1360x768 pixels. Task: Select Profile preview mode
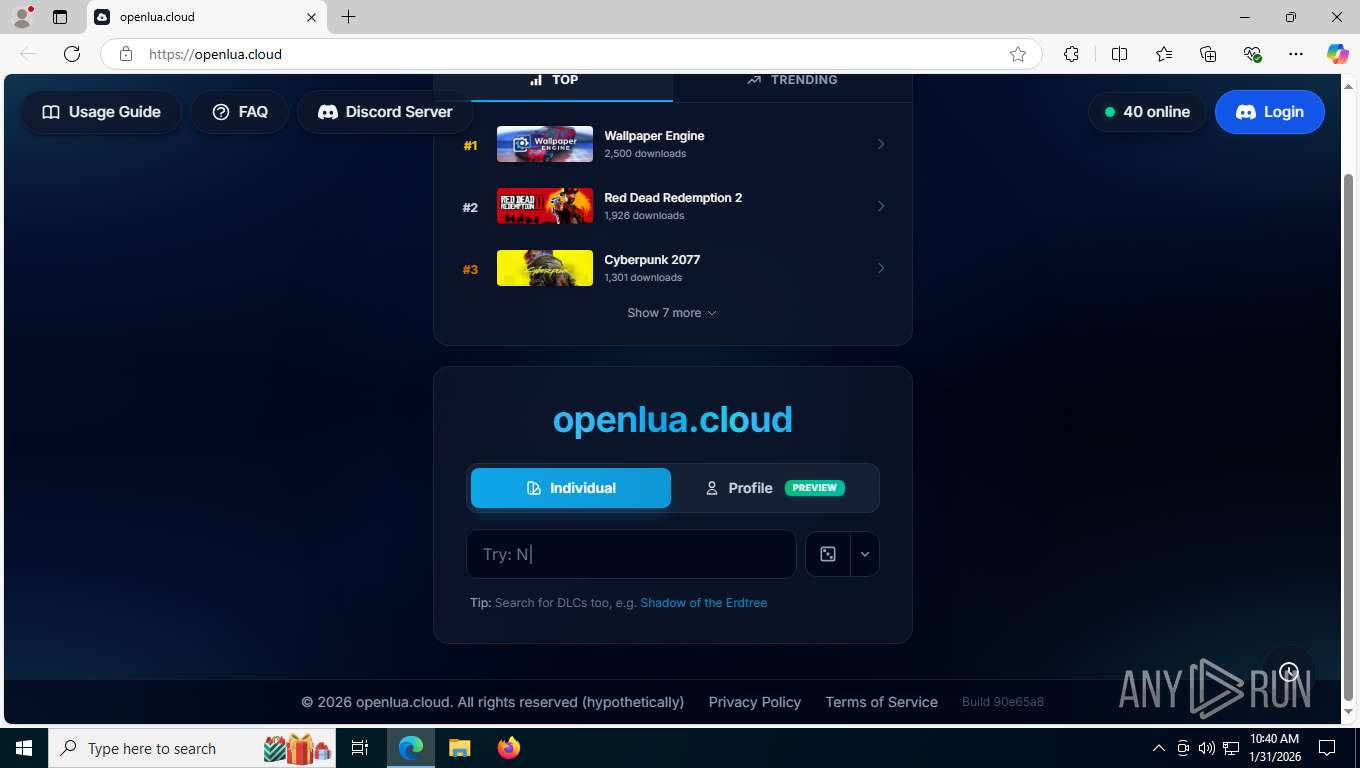tap(775, 488)
